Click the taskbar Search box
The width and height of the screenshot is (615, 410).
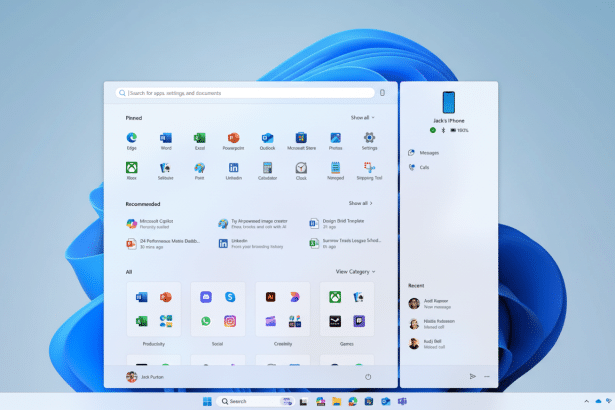pyautogui.click(x=255, y=401)
